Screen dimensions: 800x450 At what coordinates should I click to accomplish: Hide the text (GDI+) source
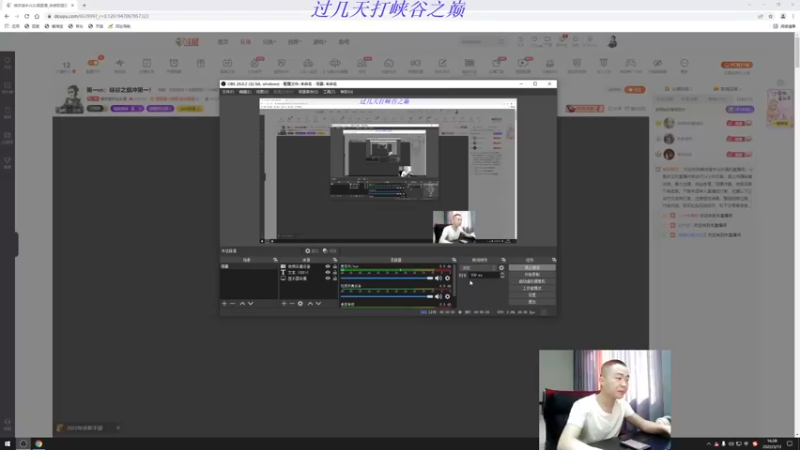tap(328, 272)
